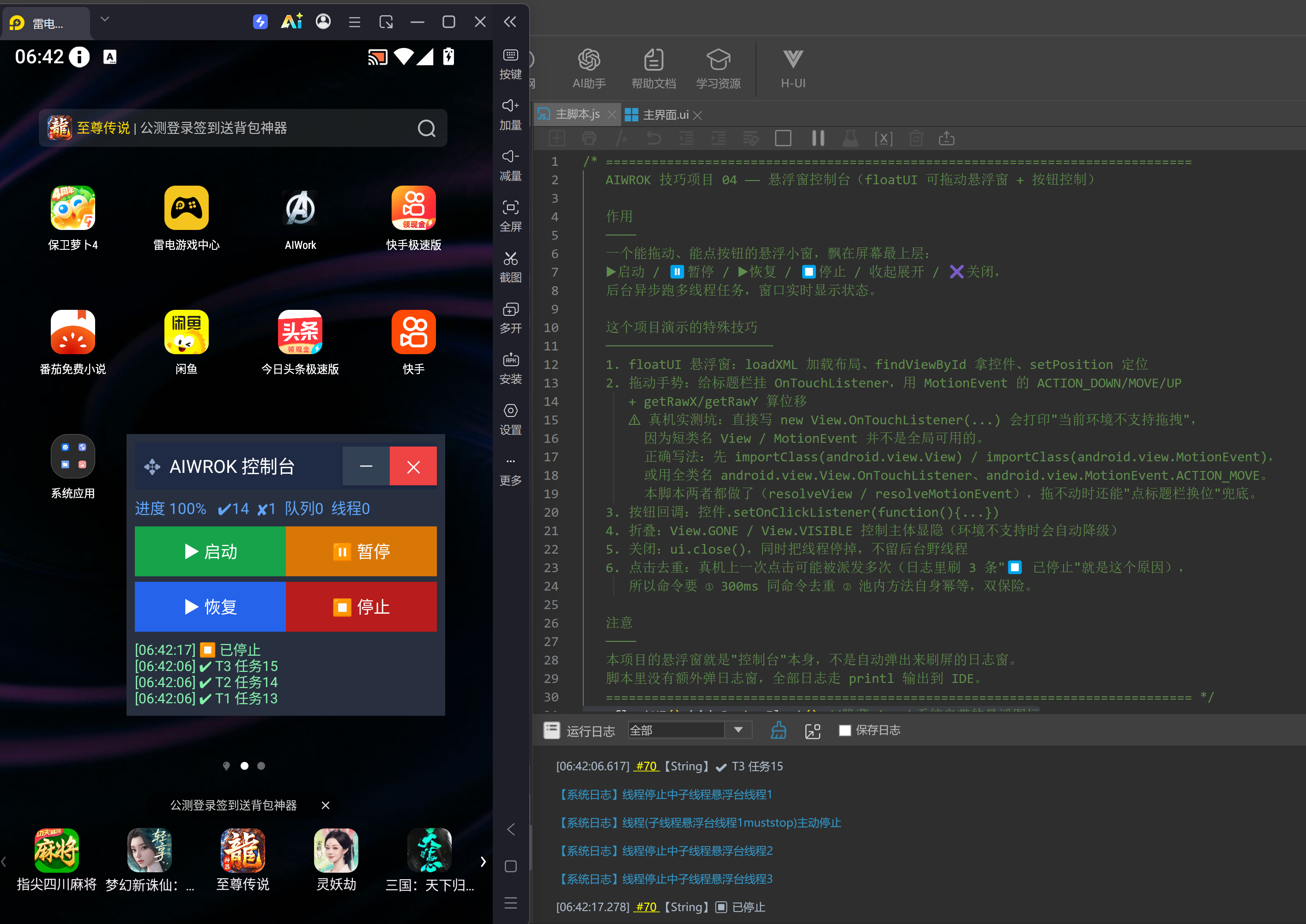
Task: Open the H-UI tool
Action: [x=793, y=68]
